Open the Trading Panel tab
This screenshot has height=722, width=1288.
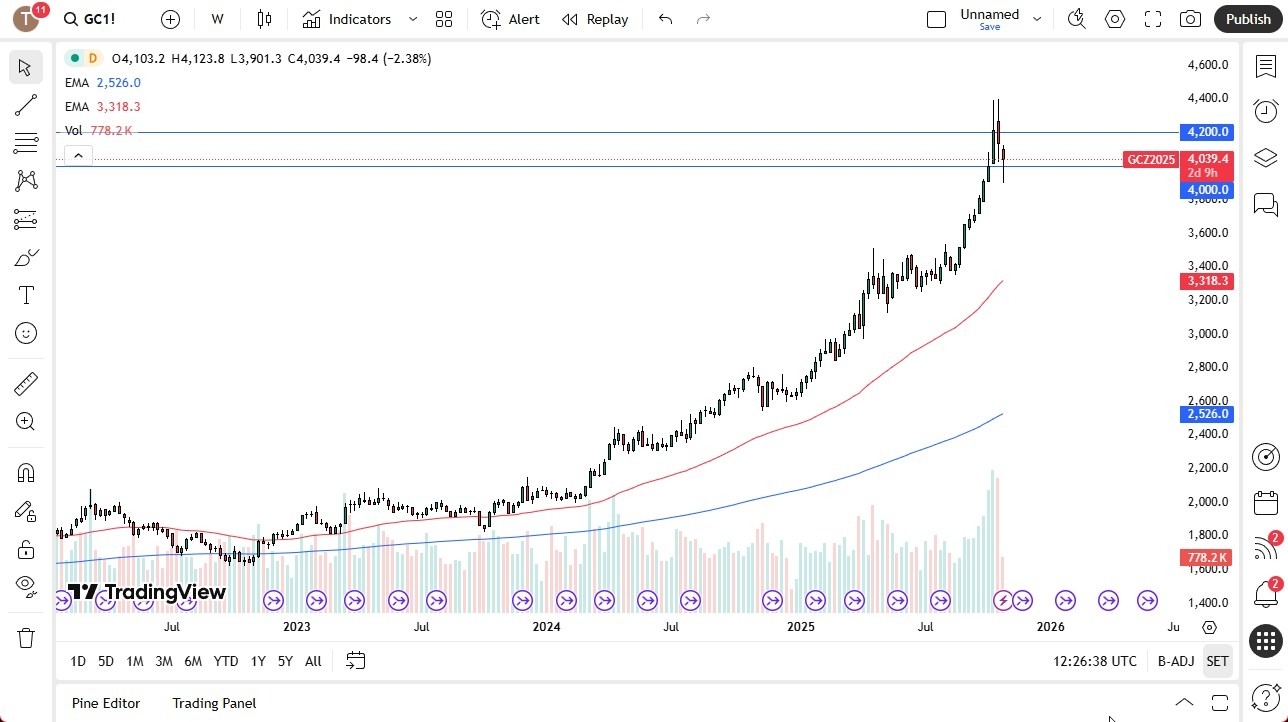point(213,703)
